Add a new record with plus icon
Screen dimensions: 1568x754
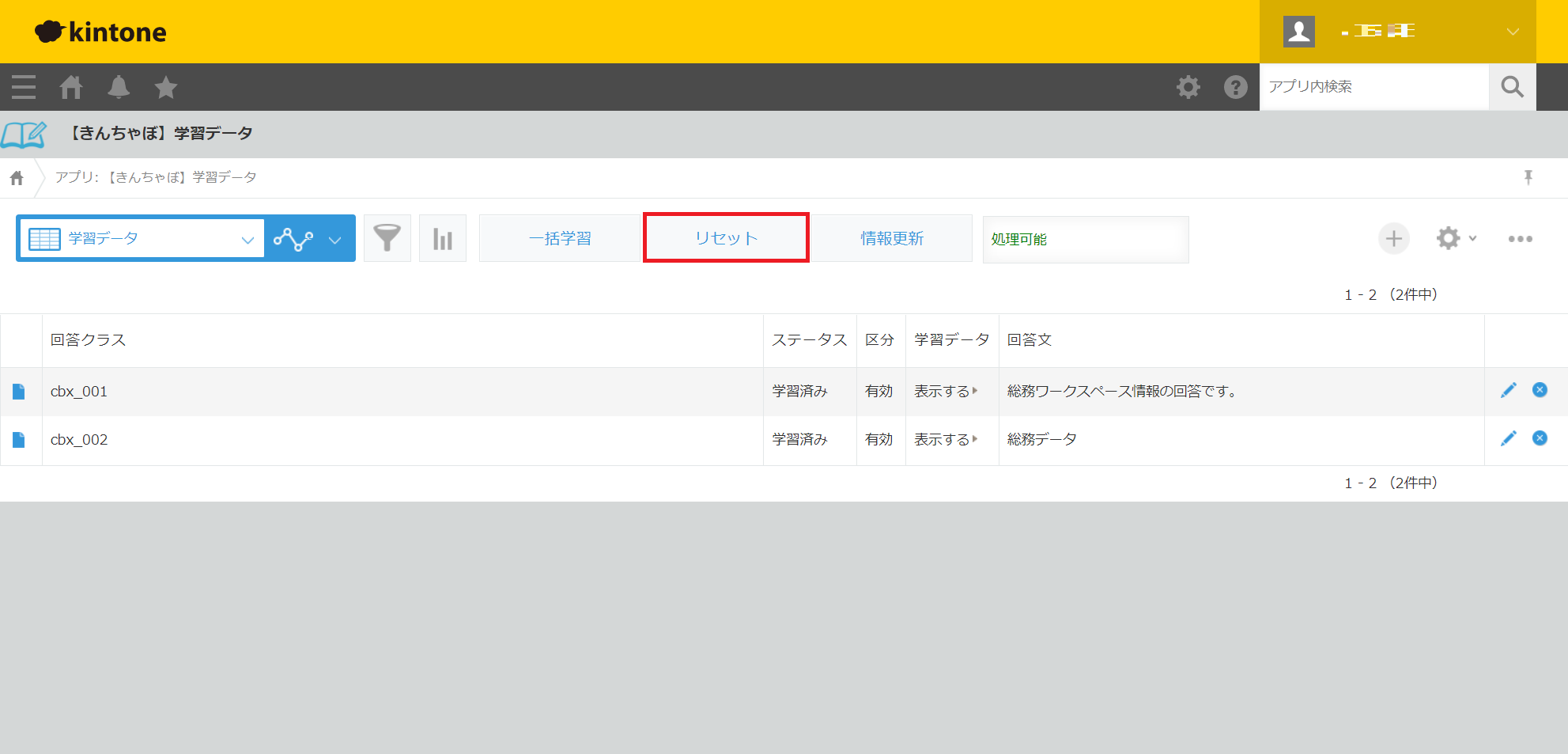point(1393,238)
